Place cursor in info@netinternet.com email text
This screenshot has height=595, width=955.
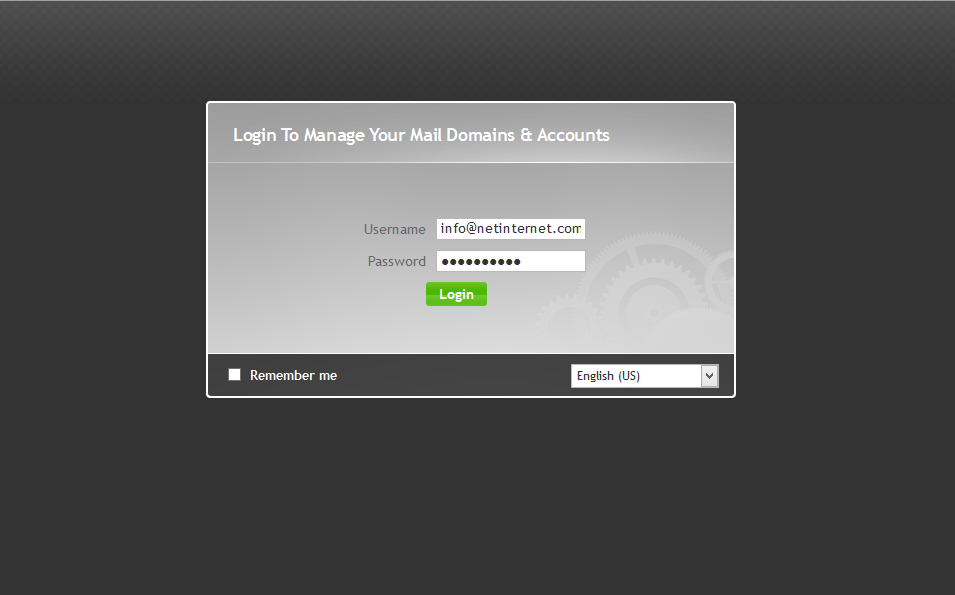point(510,229)
